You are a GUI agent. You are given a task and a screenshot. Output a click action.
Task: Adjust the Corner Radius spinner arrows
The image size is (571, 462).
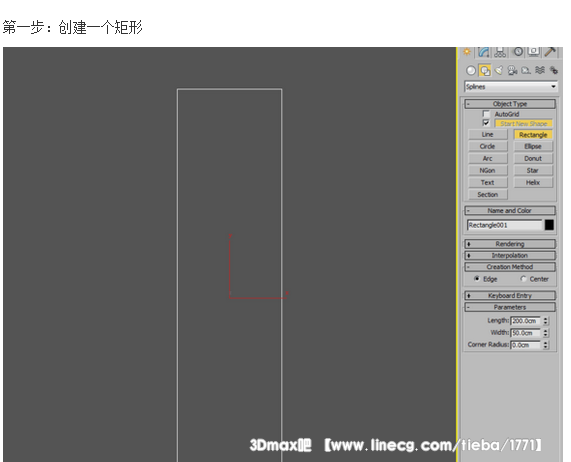pos(546,345)
